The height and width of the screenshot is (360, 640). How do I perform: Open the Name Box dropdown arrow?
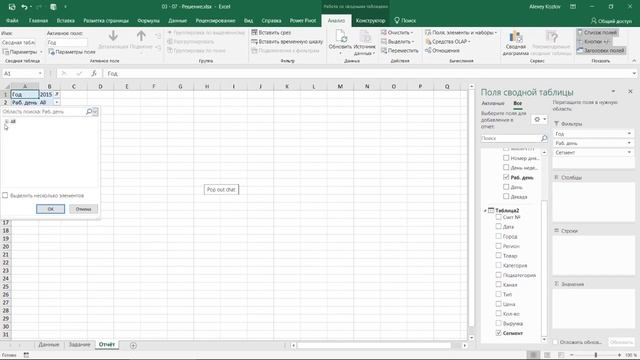tap(40, 73)
